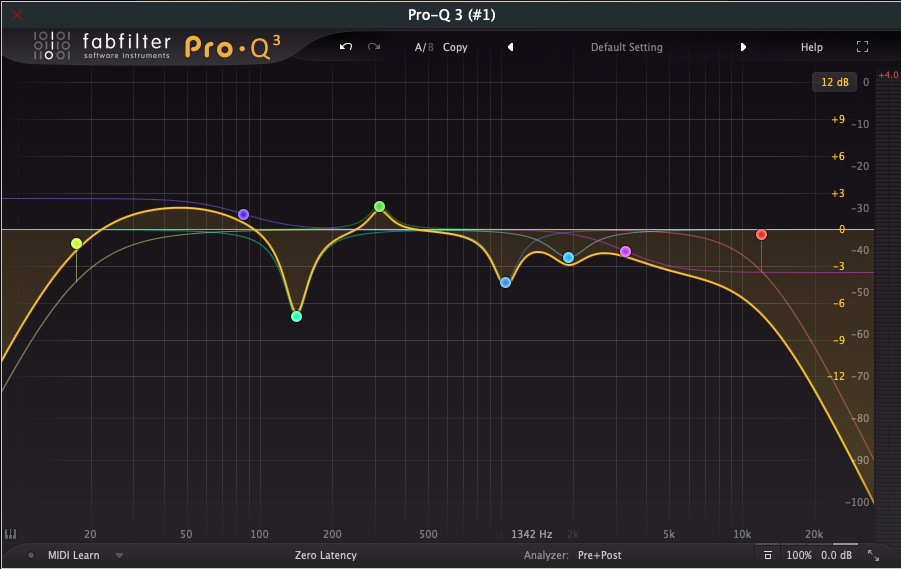901x569 pixels.
Task: Copy the current state with Copy
Action: click(455, 47)
